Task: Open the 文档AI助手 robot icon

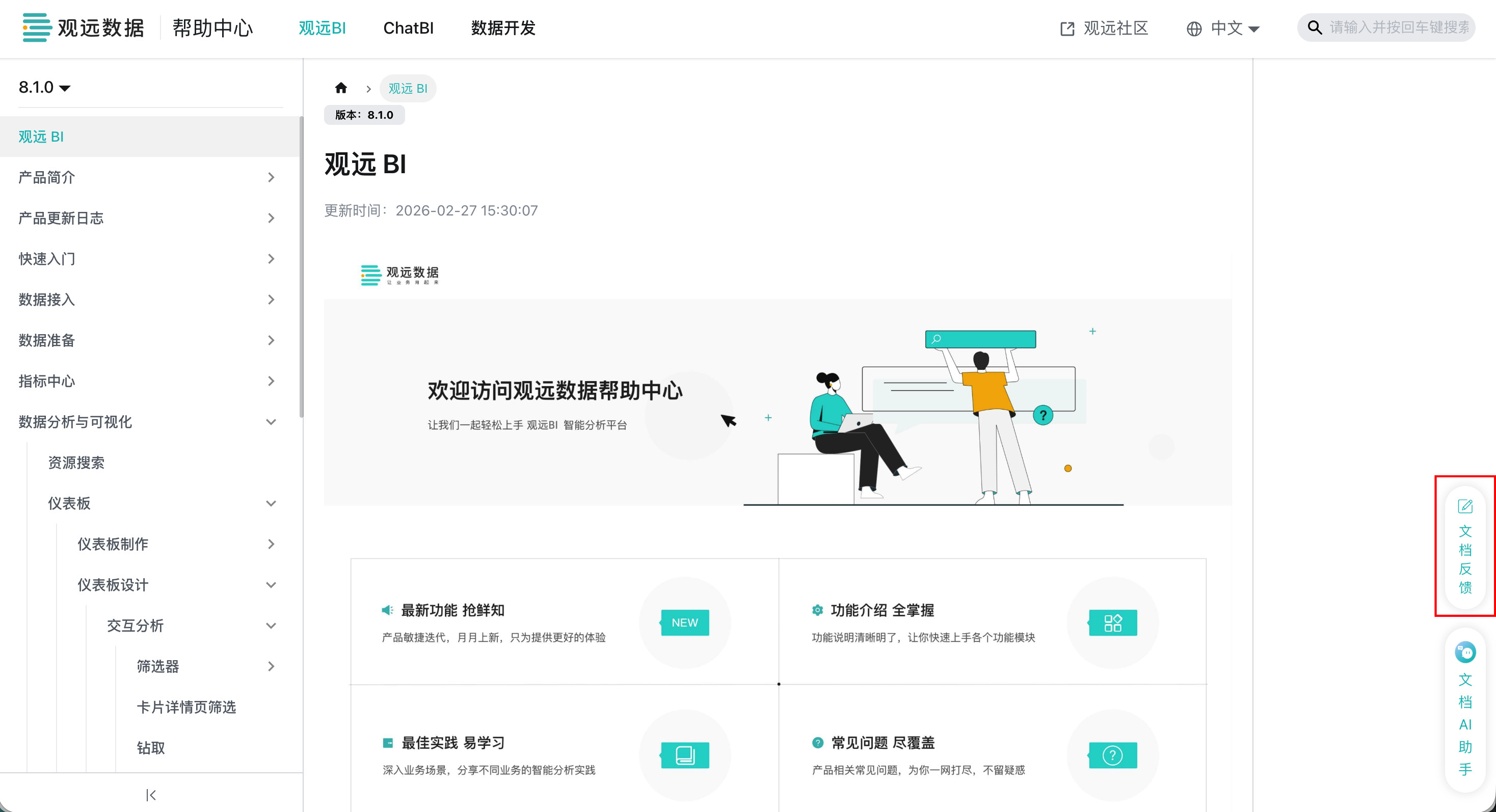Action: pos(1464,653)
